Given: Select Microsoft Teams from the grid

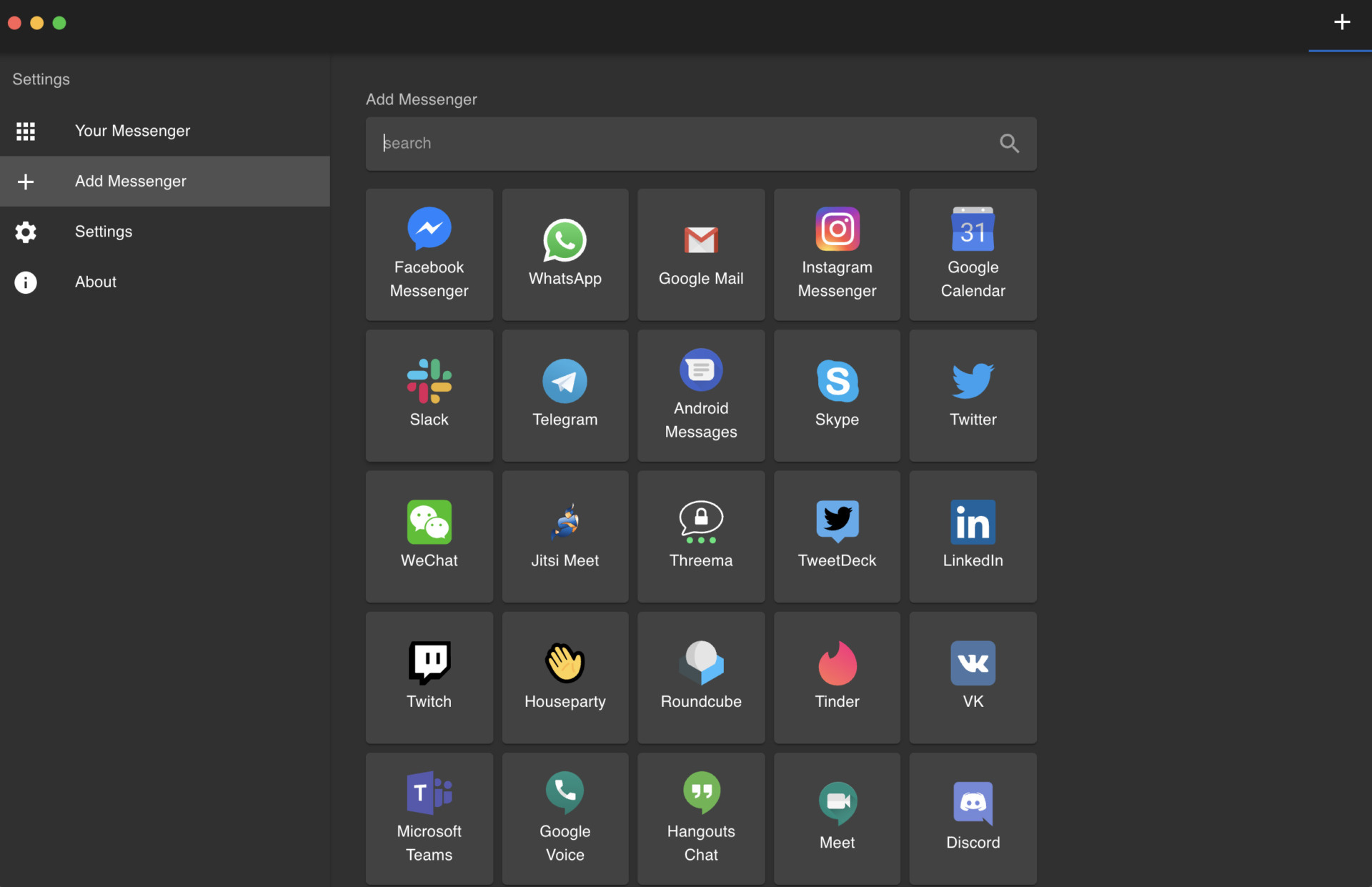Looking at the screenshot, I should tap(429, 818).
